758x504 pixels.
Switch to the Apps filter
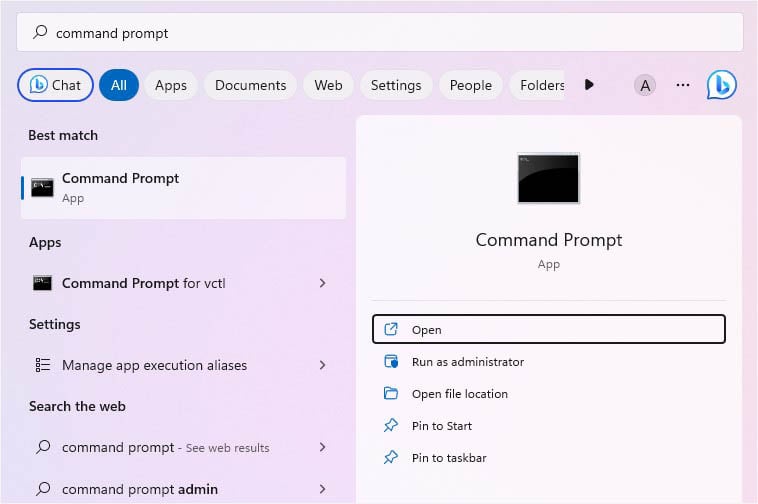point(171,85)
